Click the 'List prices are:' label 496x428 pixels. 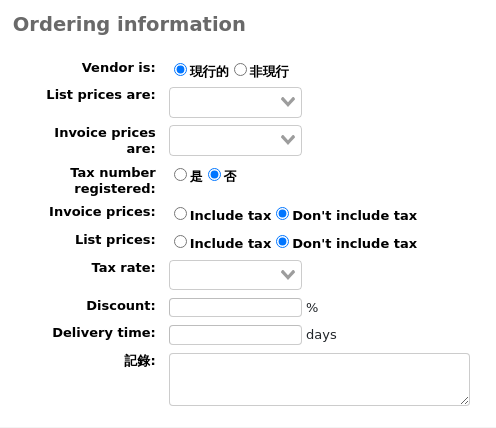[x=101, y=95]
